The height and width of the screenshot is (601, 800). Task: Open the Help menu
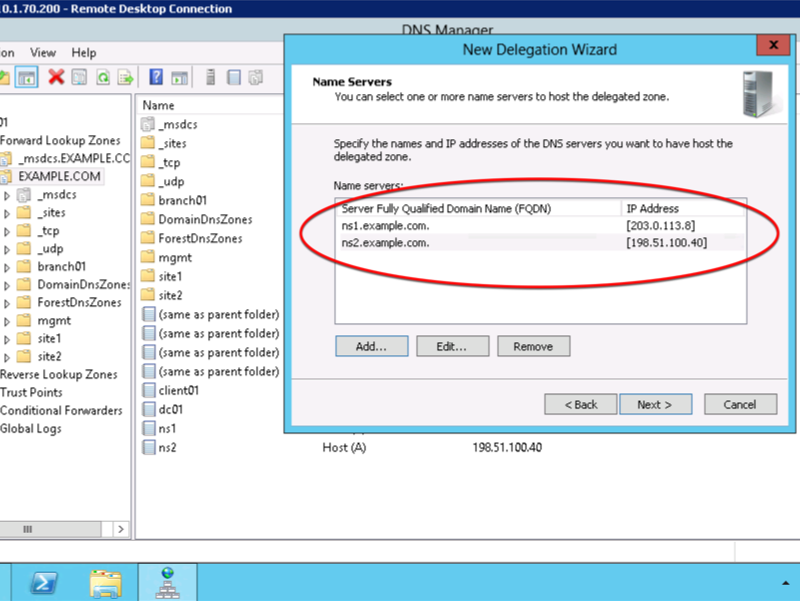click(x=84, y=53)
